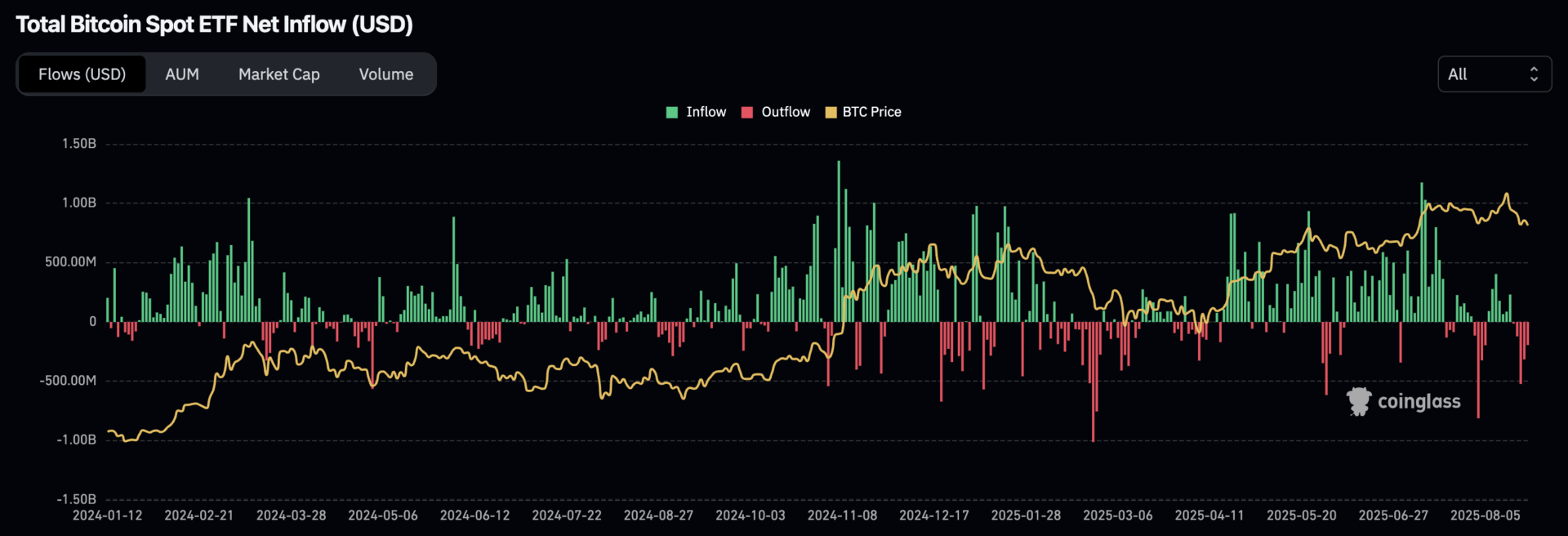Viewport: 1568px width, 536px height.
Task: Switch to the AUM tab
Action: [x=182, y=74]
